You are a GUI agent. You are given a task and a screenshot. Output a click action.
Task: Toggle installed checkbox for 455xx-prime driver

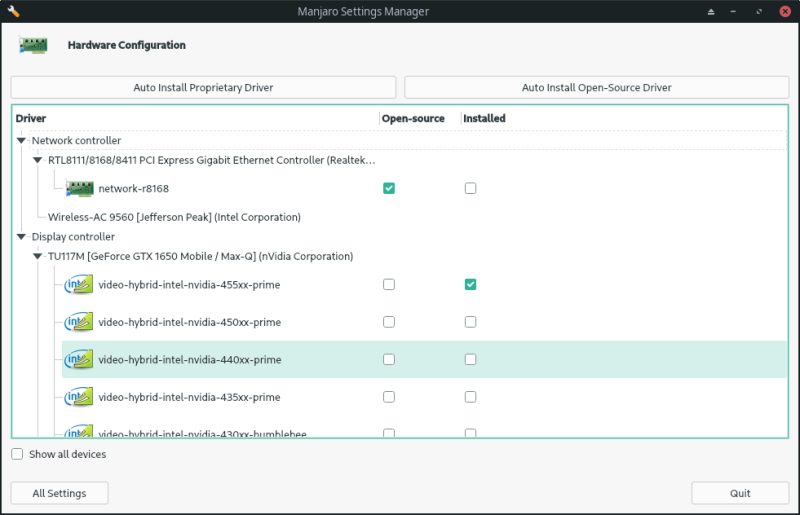point(470,284)
